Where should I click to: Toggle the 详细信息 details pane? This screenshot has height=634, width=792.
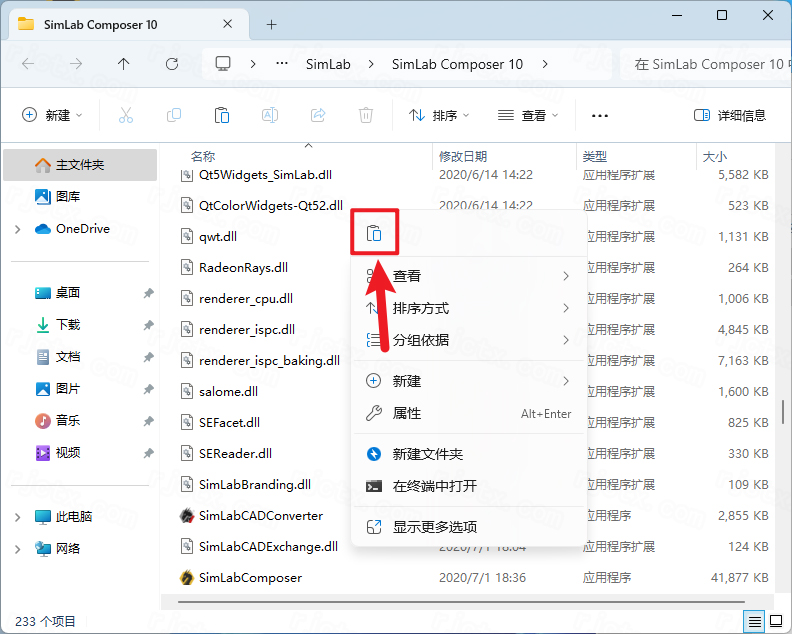[x=730, y=115]
